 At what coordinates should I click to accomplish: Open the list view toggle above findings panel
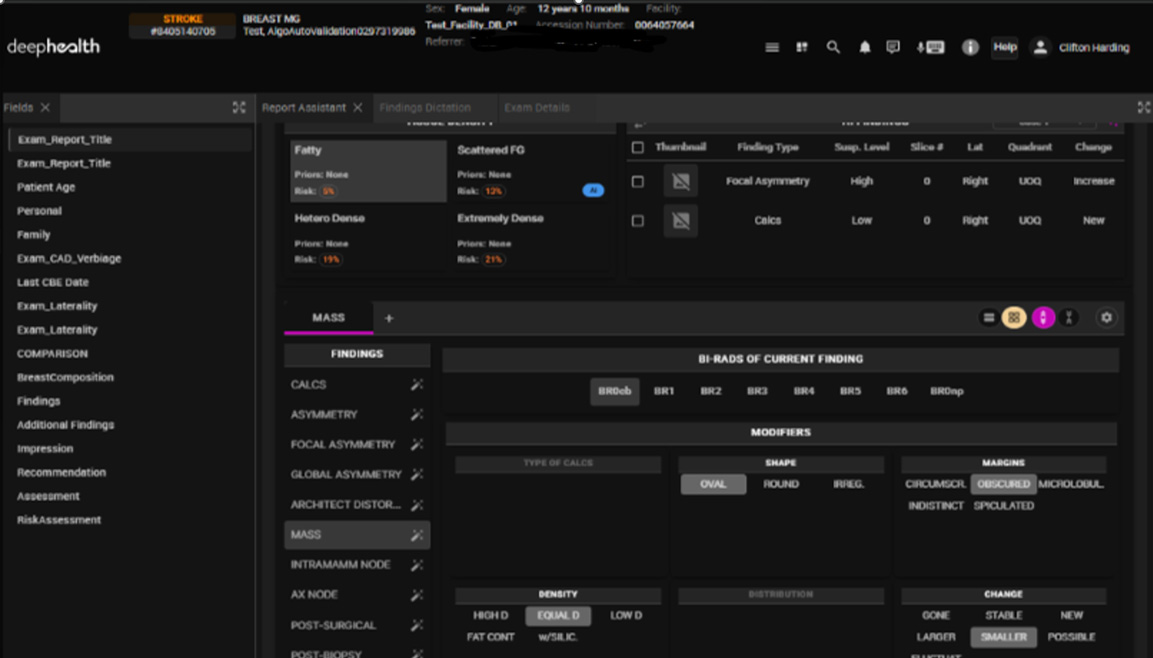988,317
